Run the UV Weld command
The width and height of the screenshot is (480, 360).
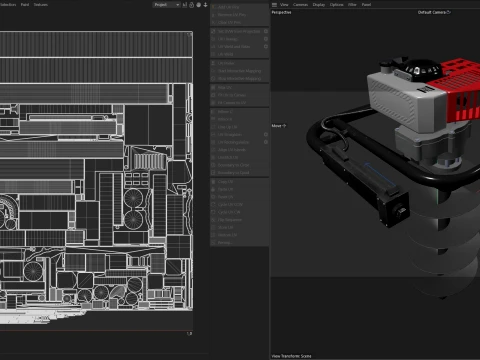(239, 54)
